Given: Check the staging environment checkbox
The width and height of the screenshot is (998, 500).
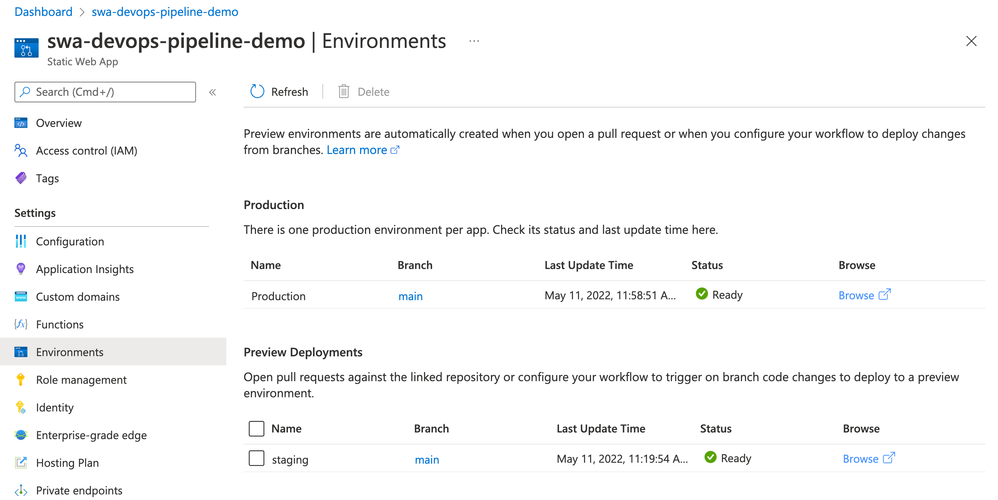Looking at the screenshot, I should pyautogui.click(x=256, y=459).
